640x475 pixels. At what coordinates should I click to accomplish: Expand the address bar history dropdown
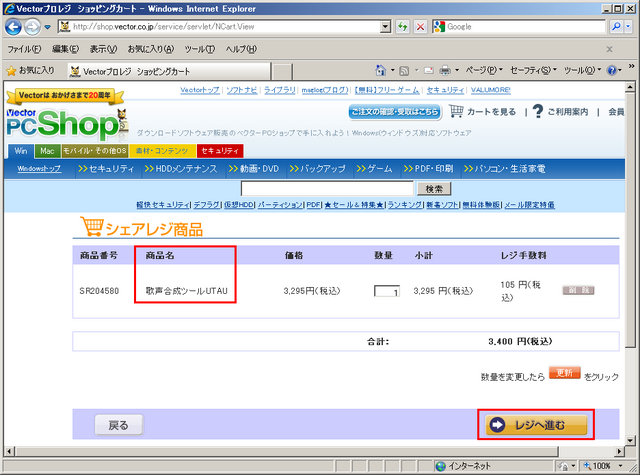(385, 27)
